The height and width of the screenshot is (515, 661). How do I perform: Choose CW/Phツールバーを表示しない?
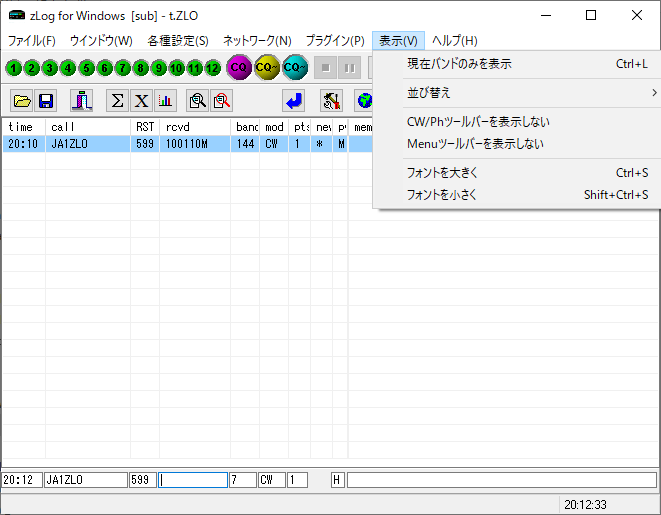pos(517,122)
